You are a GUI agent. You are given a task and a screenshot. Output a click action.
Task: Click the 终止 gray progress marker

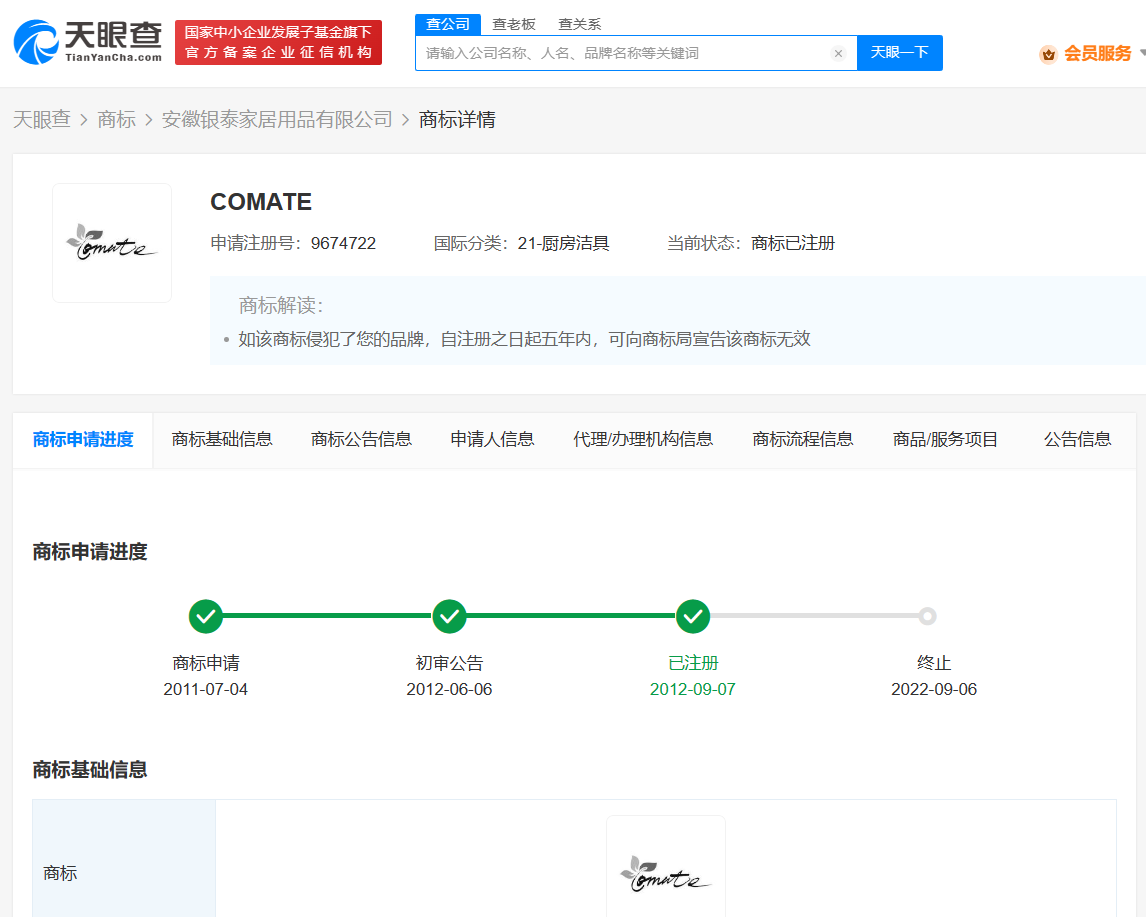[x=927, y=617]
